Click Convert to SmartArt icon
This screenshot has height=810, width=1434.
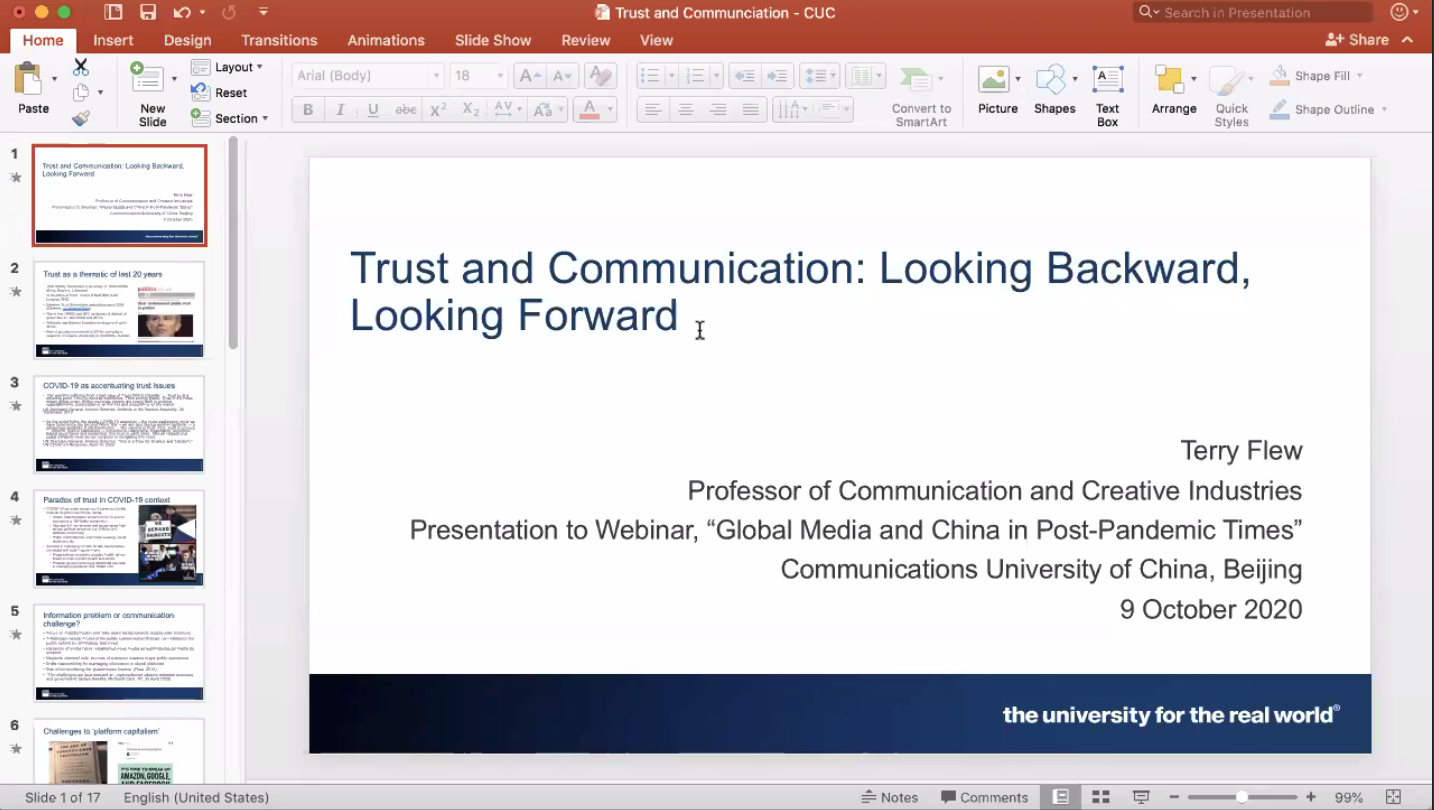(x=920, y=96)
